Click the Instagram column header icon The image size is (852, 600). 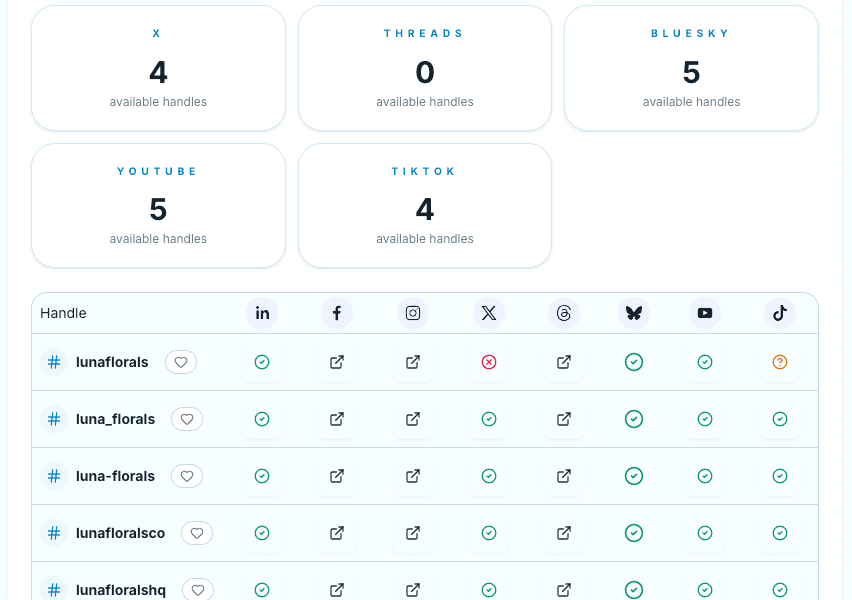point(413,313)
